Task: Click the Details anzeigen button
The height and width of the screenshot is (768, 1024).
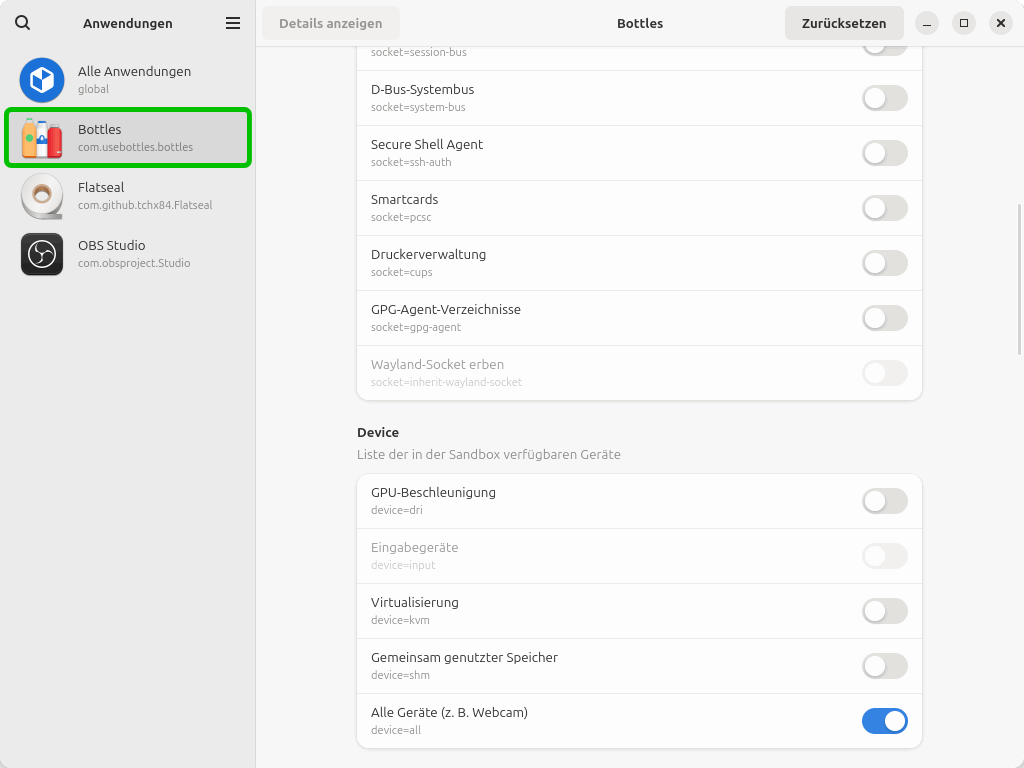Action: click(330, 23)
